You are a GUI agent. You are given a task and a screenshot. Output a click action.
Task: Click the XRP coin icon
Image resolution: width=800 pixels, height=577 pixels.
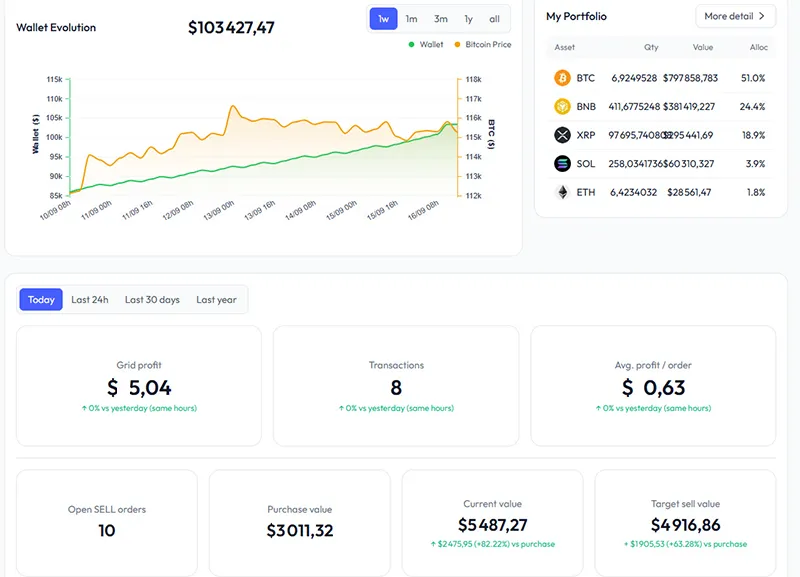[562, 135]
